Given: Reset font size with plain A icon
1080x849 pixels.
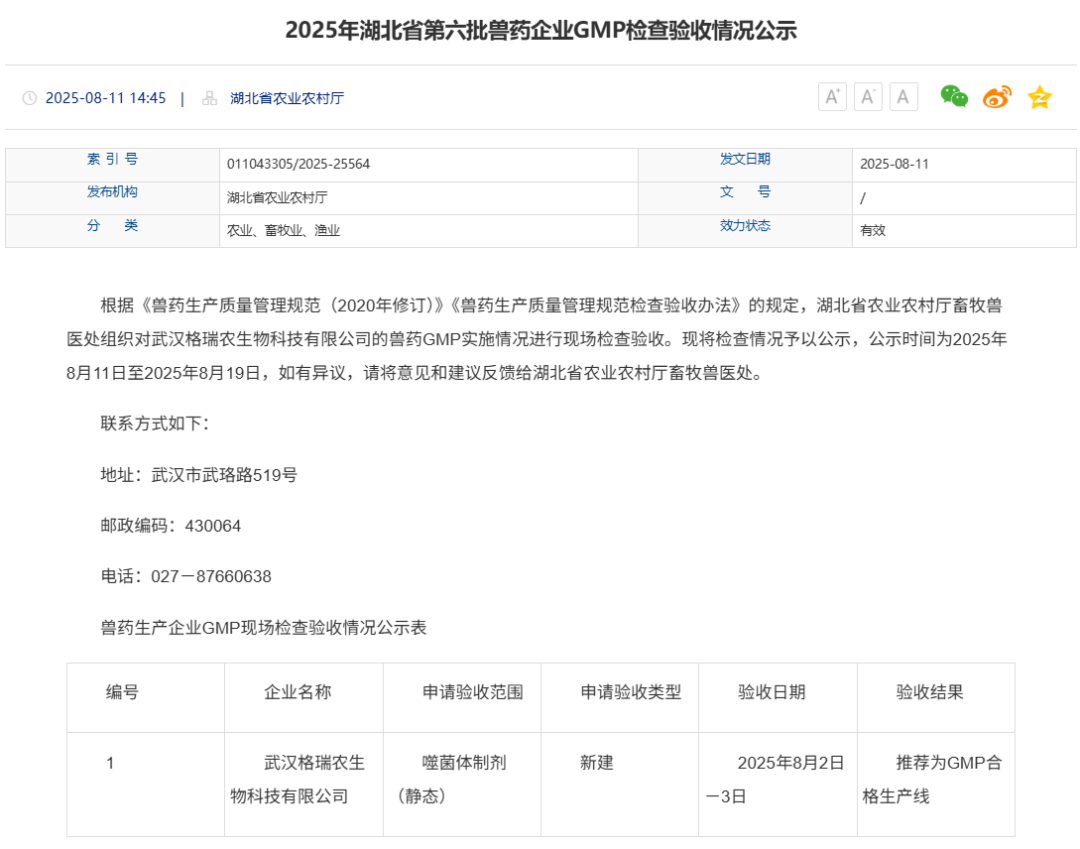Looking at the screenshot, I should click(903, 97).
